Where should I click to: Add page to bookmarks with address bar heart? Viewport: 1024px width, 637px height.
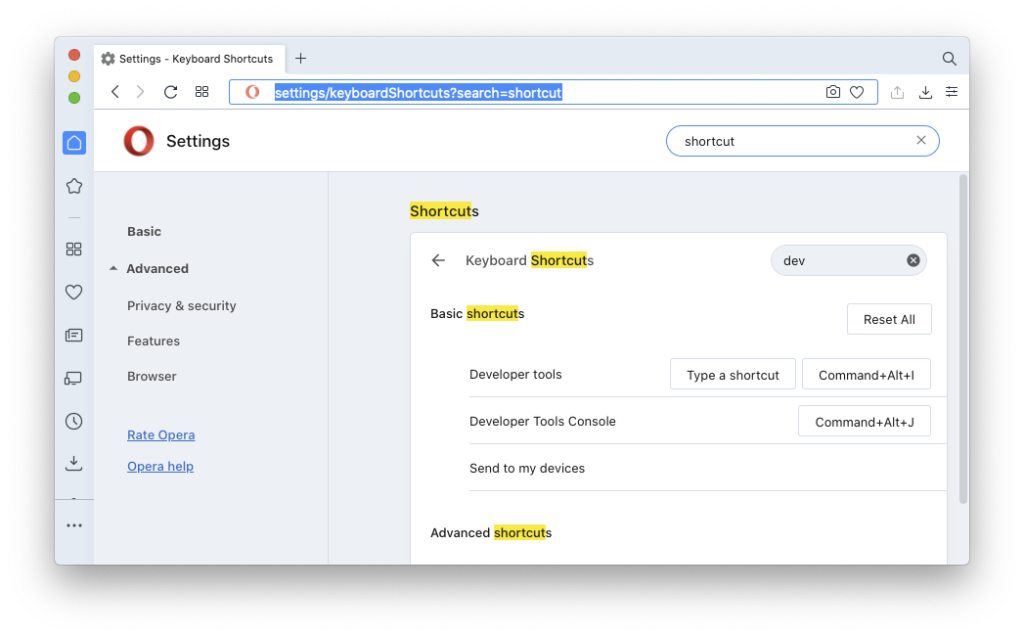[857, 92]
